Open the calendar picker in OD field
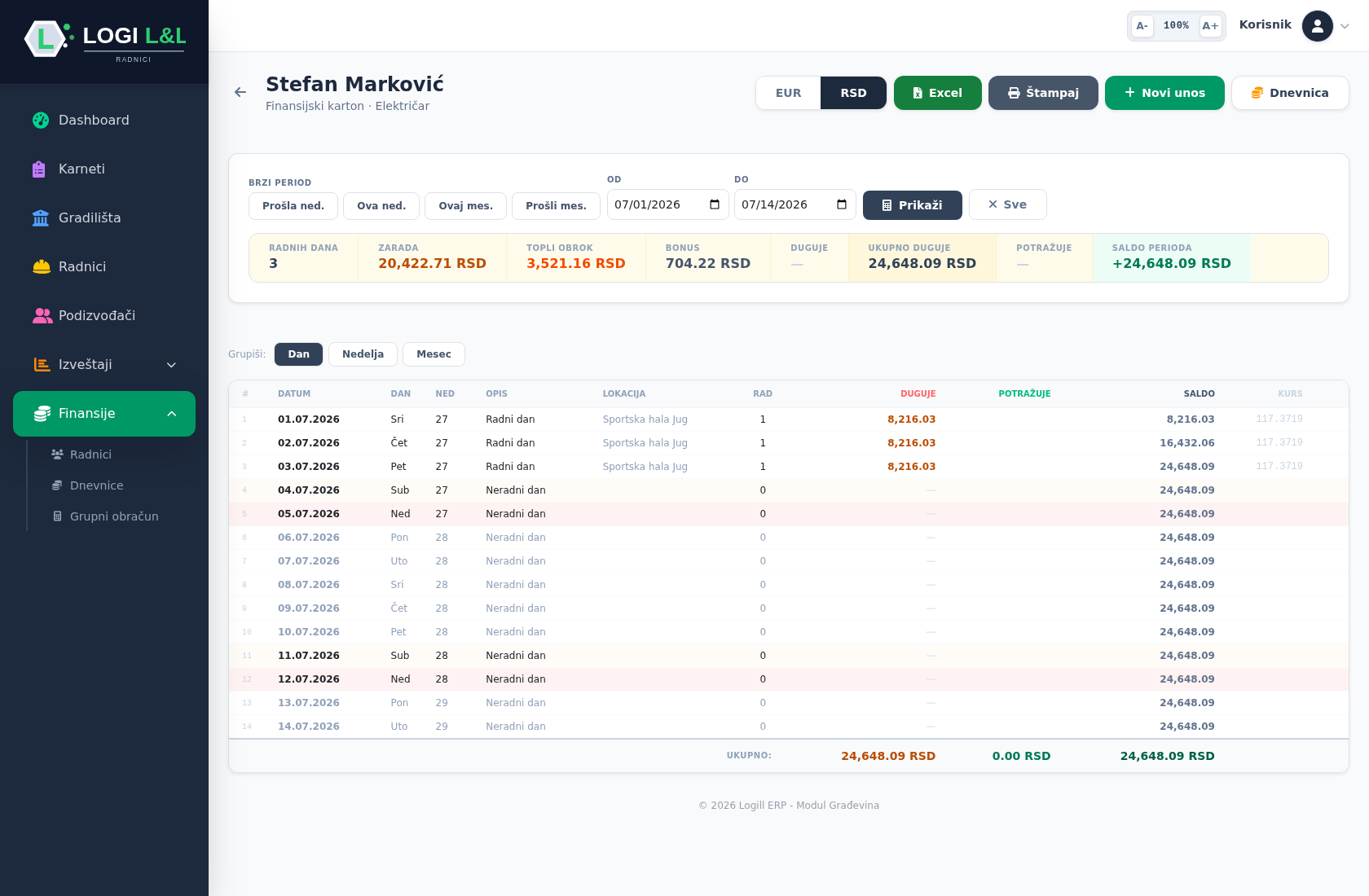1369x896 pixels. pyautogui.click(x=715, y=204)
